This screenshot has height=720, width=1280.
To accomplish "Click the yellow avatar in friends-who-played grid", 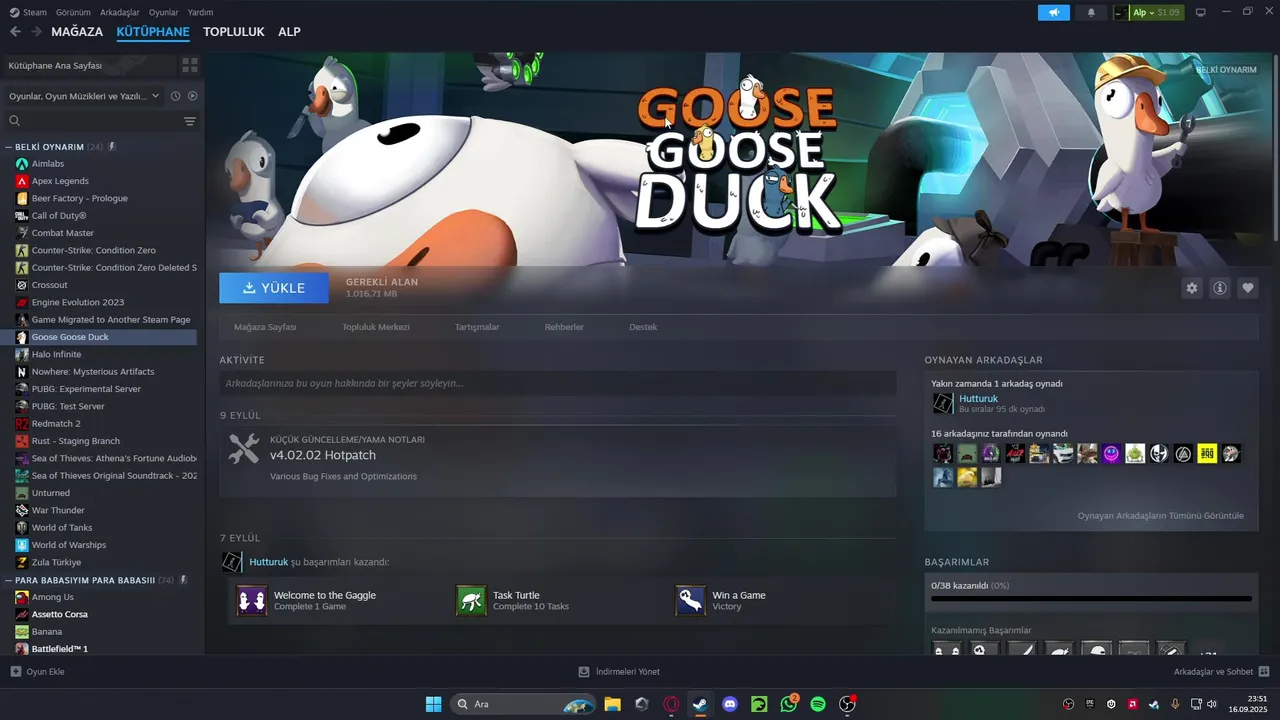I will (x=1207, y=454).
